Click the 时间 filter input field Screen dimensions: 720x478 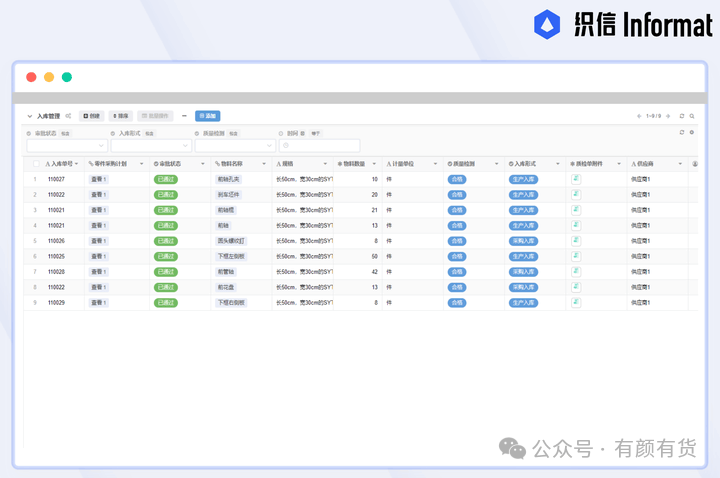pyautogui.click(x=318, y=146)
